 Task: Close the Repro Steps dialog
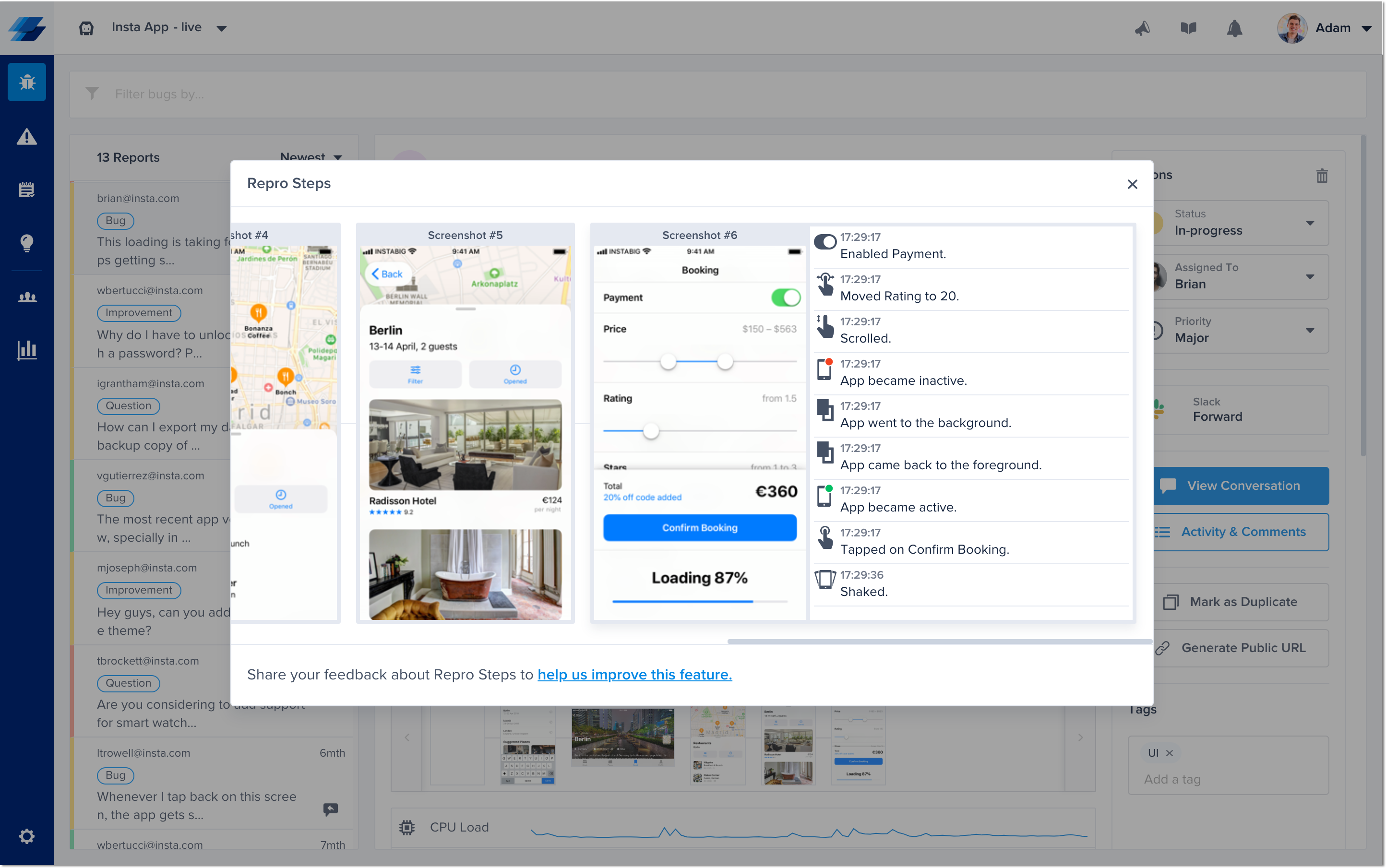1132,184
